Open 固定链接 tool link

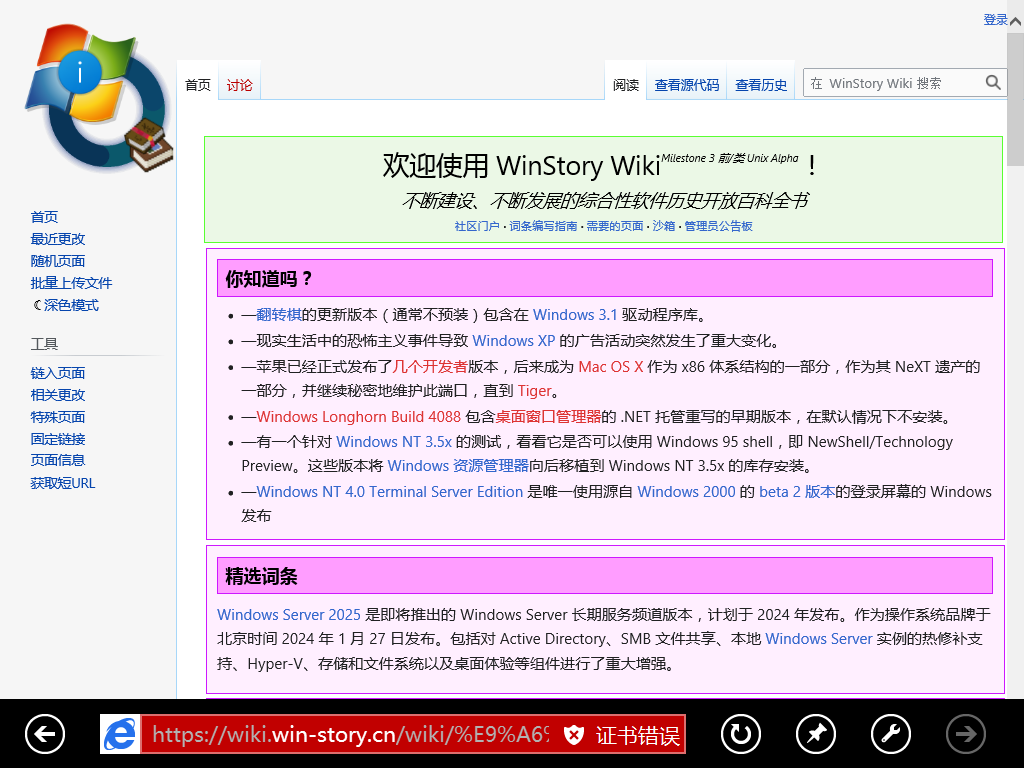(x=57, y=439)
